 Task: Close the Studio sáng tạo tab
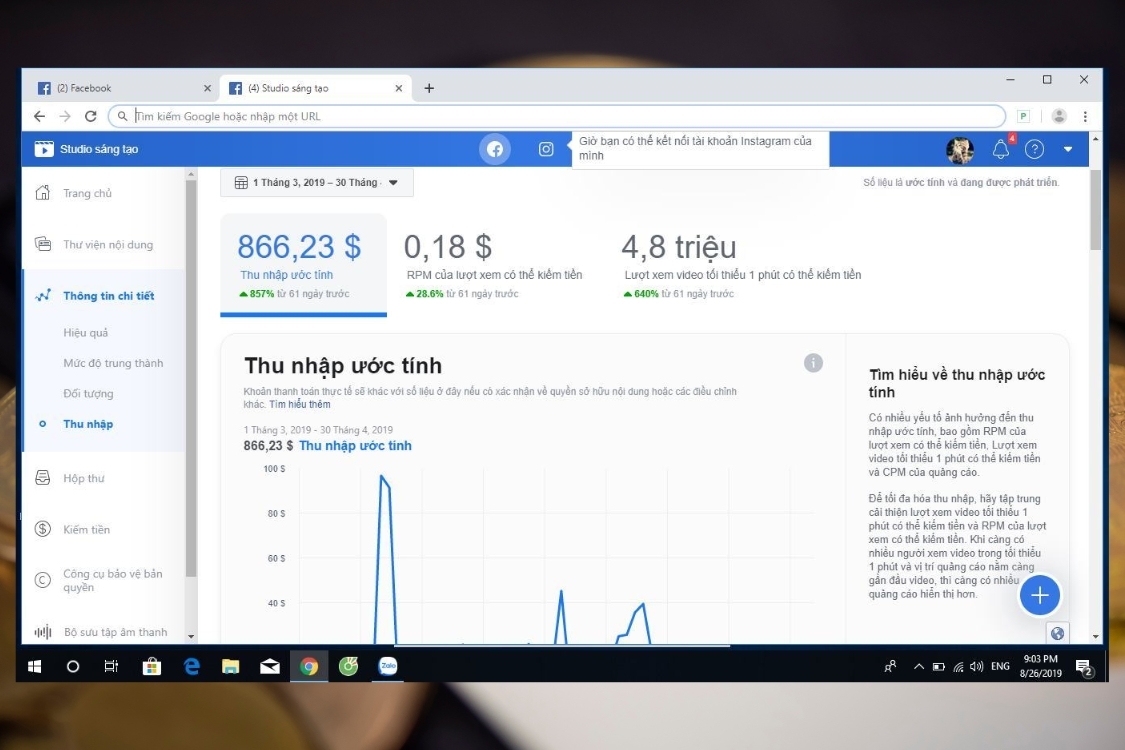399,88
